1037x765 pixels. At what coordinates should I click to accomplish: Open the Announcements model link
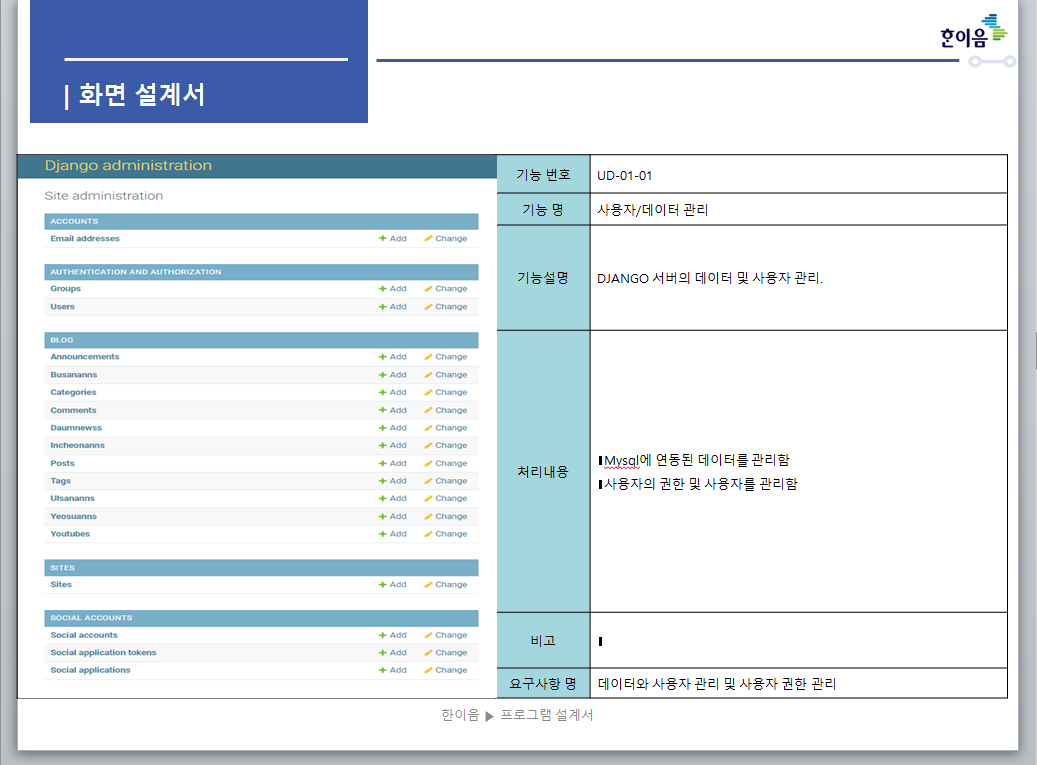coord(85,357)
